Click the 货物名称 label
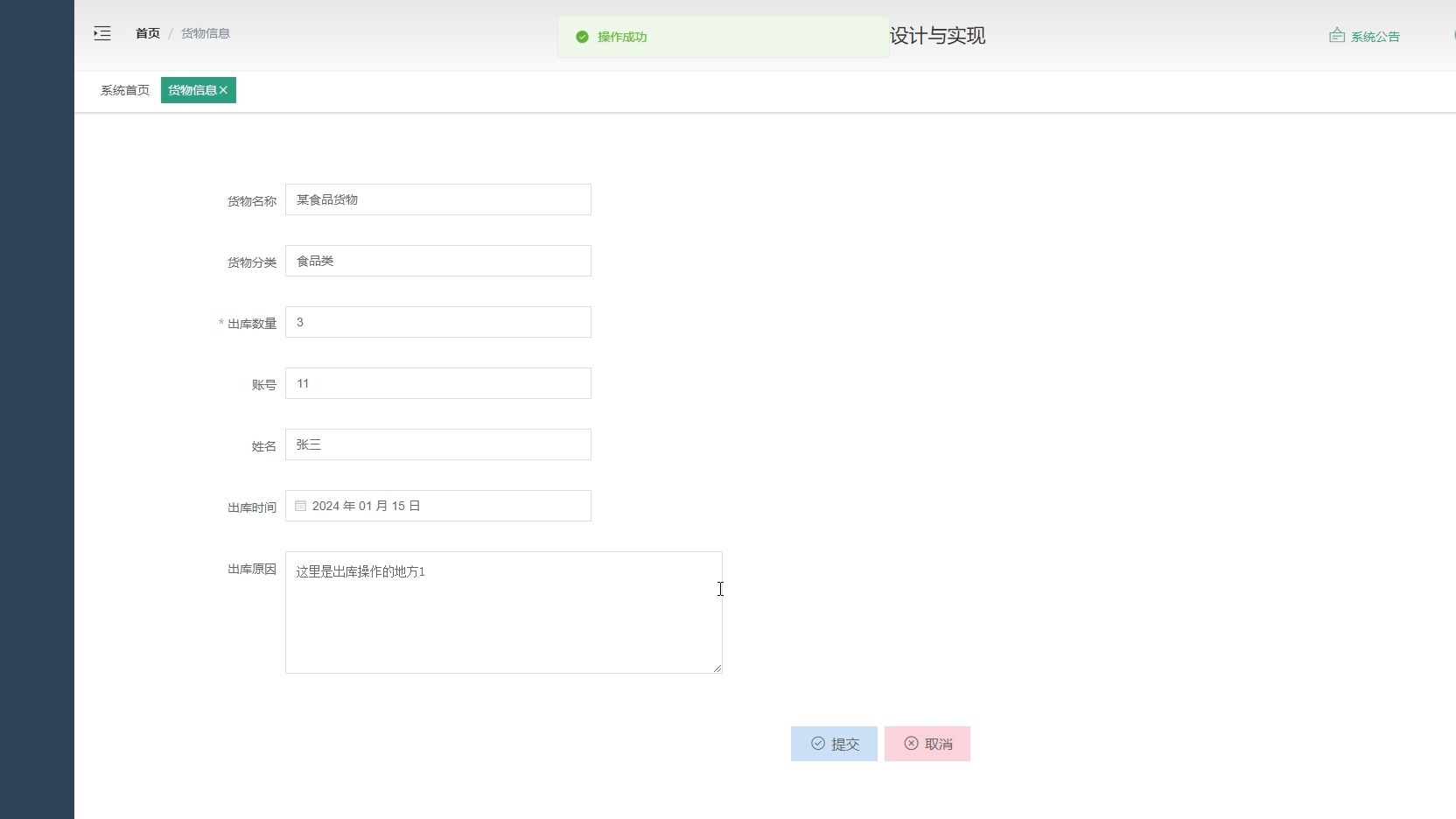 [252, 201]
